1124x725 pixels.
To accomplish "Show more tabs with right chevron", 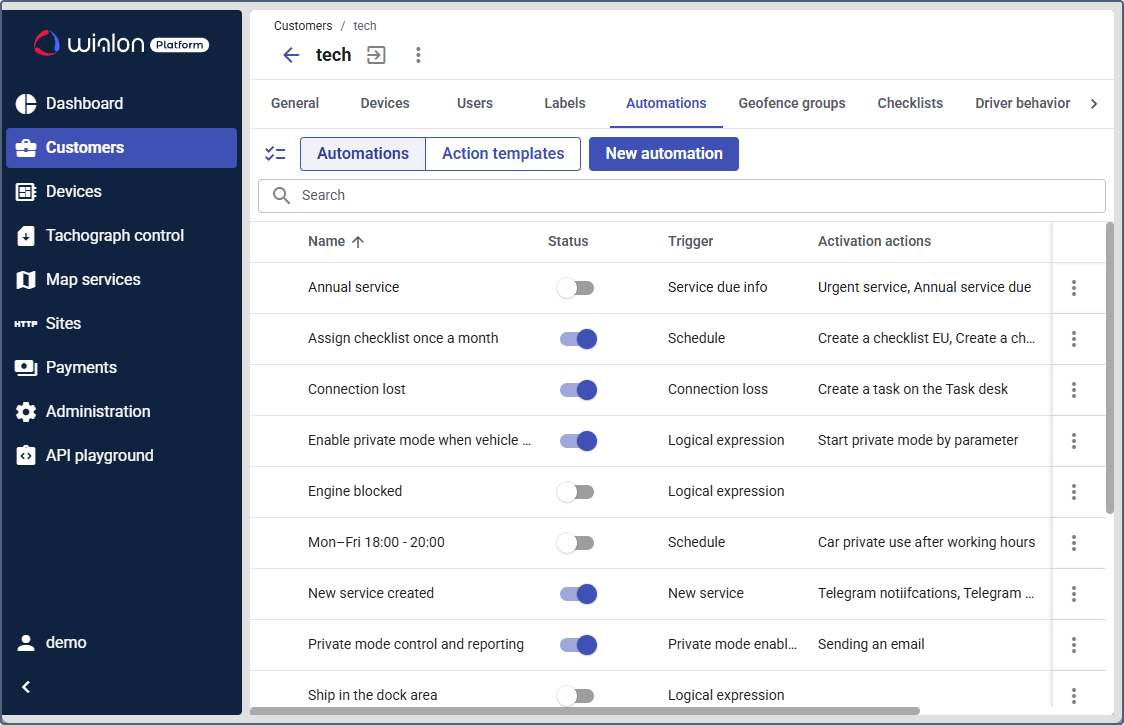I will pyautogui.click(x=1094, y=104).
